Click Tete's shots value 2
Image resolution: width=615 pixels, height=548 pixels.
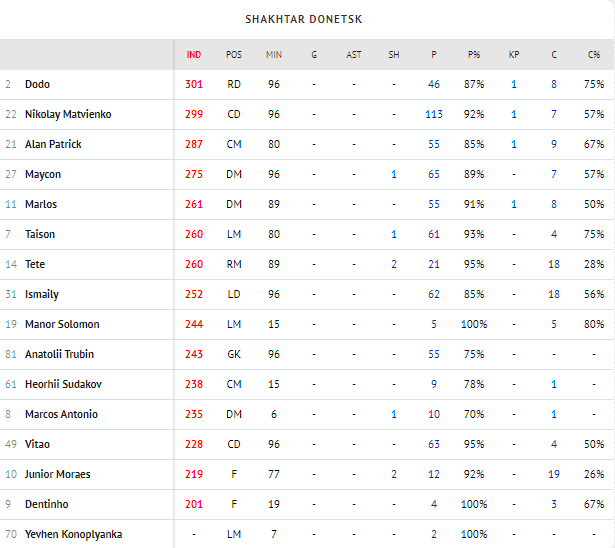(x=394, y=264)
